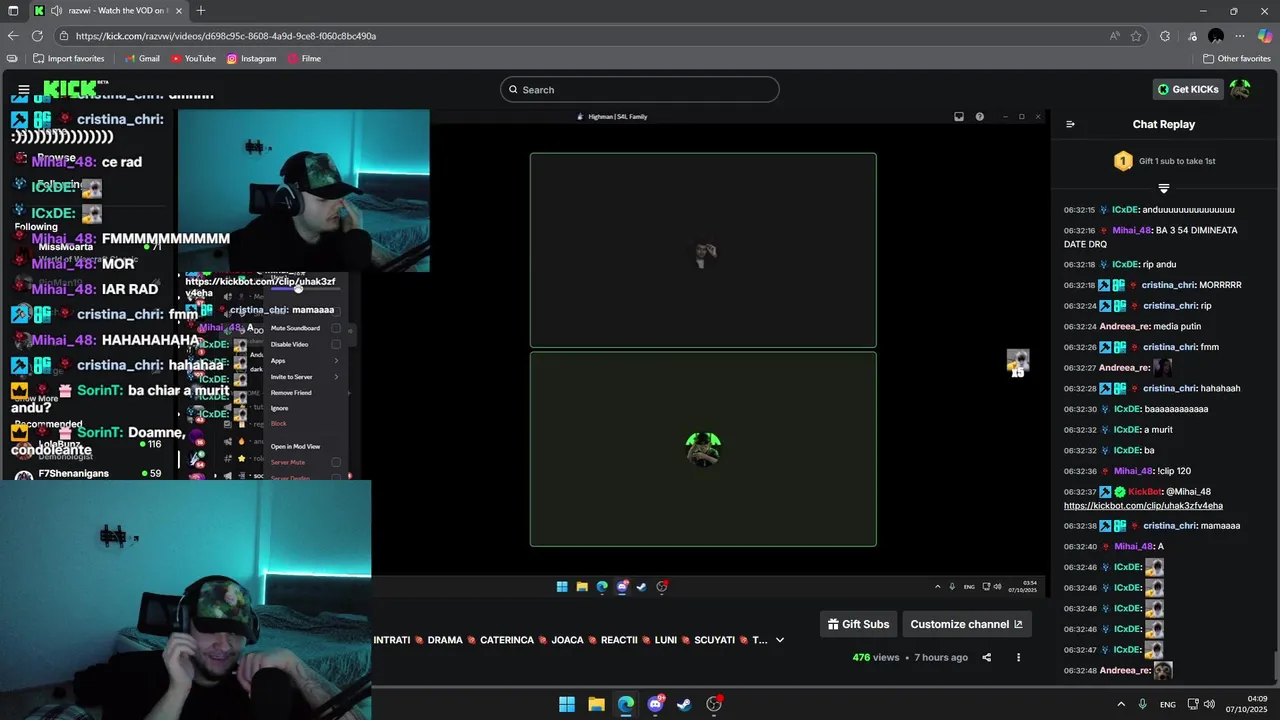The image size is (1280, 720).
Task: Click the bottom call participant tile with green avatar
Action: 703,449
